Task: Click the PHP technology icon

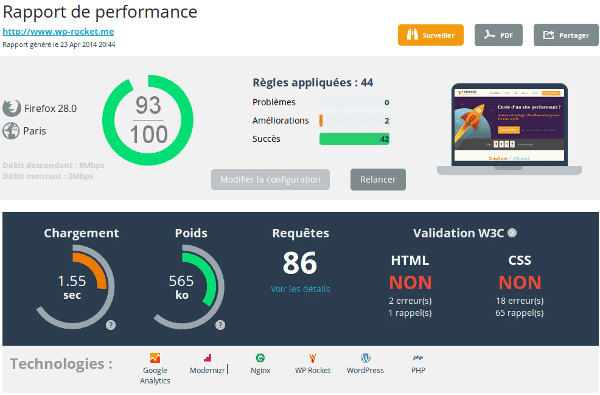Action: (x=418, y=358)
